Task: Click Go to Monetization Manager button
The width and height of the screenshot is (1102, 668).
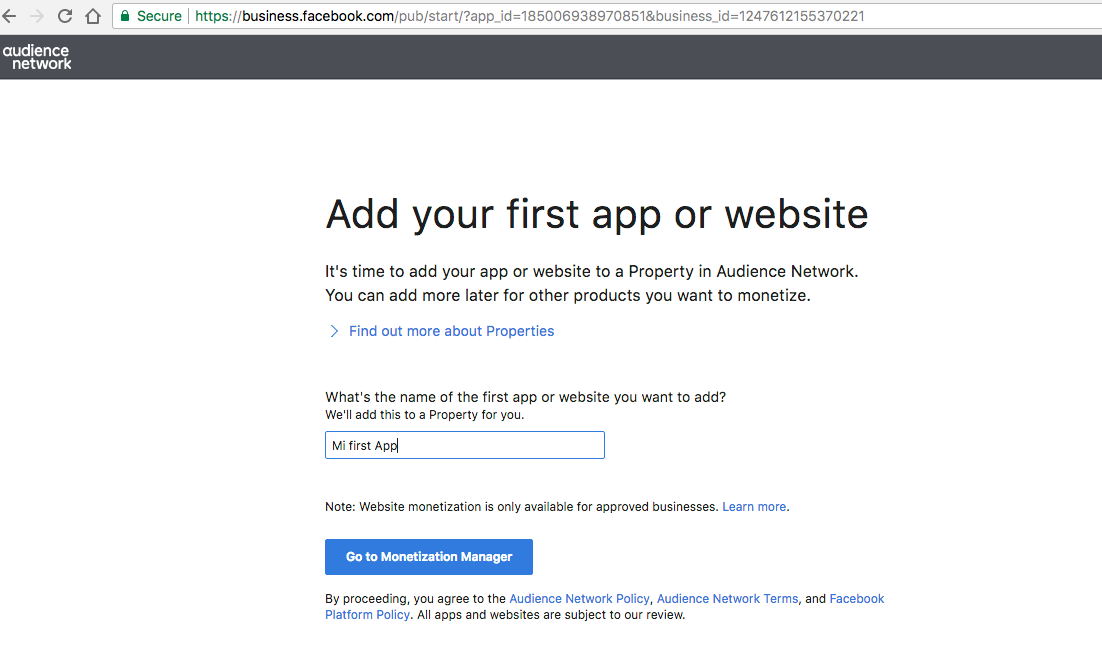Action: click(429, 557)
